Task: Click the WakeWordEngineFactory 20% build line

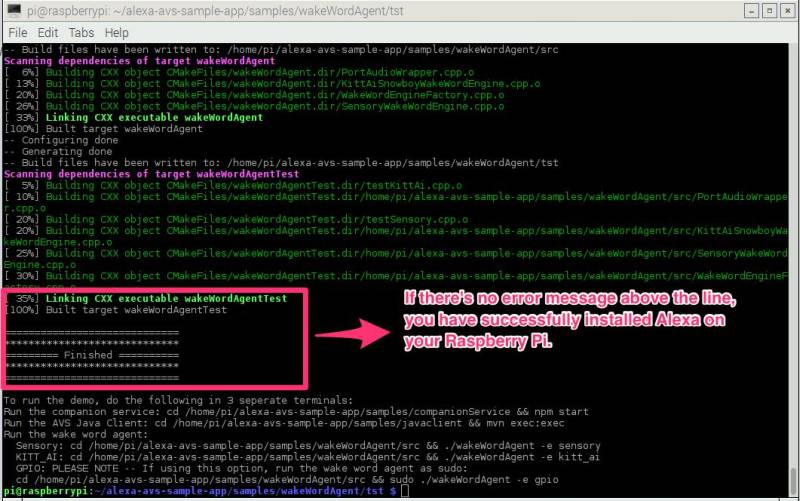Action: 254,95
